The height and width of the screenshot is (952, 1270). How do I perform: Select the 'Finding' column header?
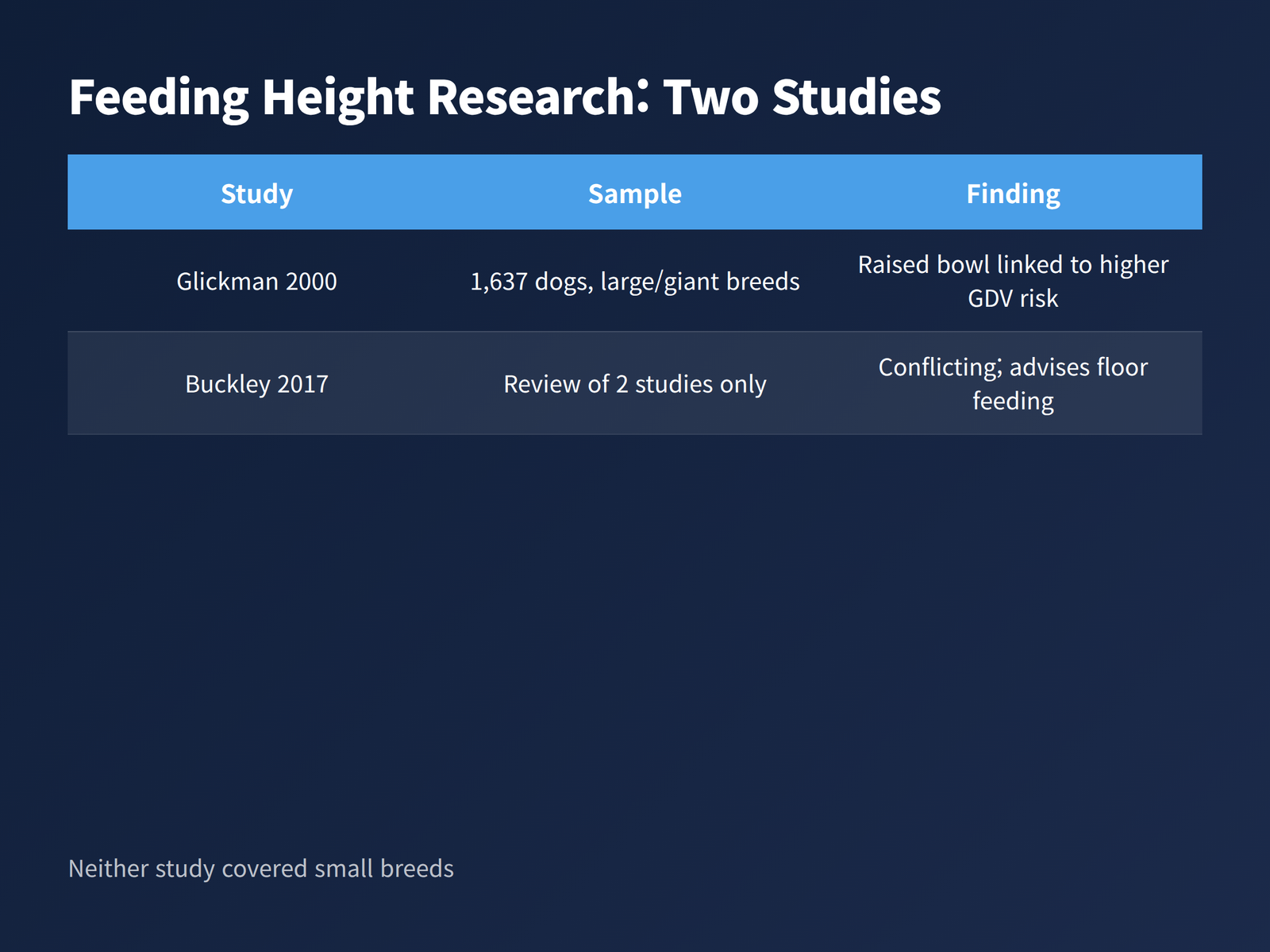coord(1013,193)
